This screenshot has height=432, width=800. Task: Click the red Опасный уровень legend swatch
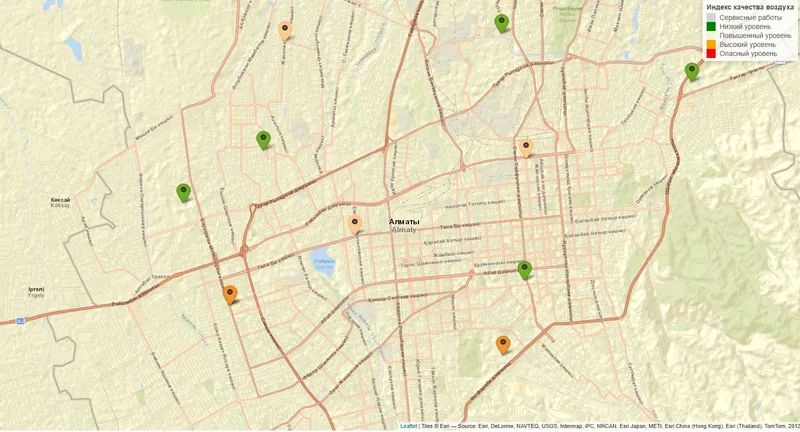[711, 54]
